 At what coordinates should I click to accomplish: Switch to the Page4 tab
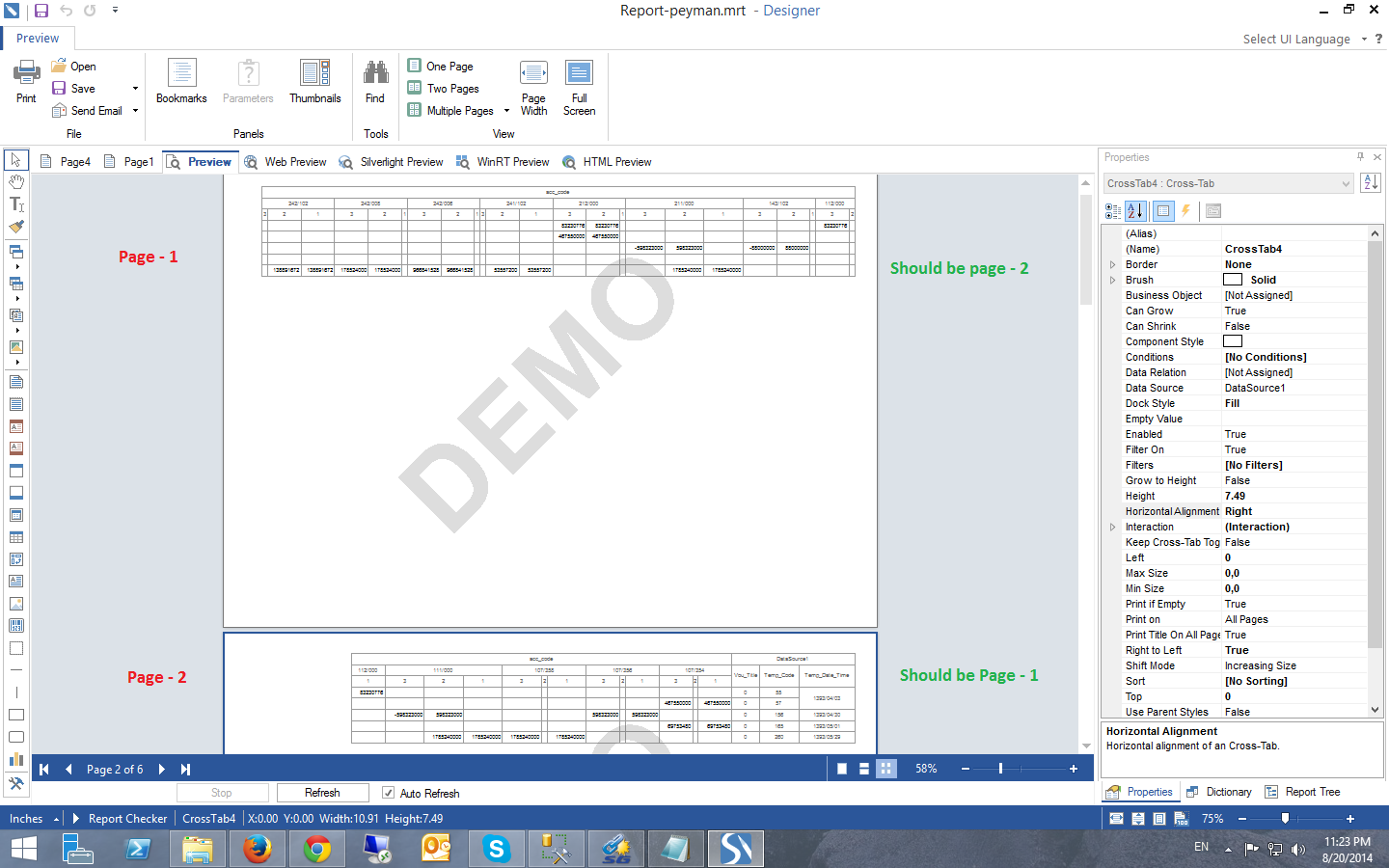tap(66, 162)
